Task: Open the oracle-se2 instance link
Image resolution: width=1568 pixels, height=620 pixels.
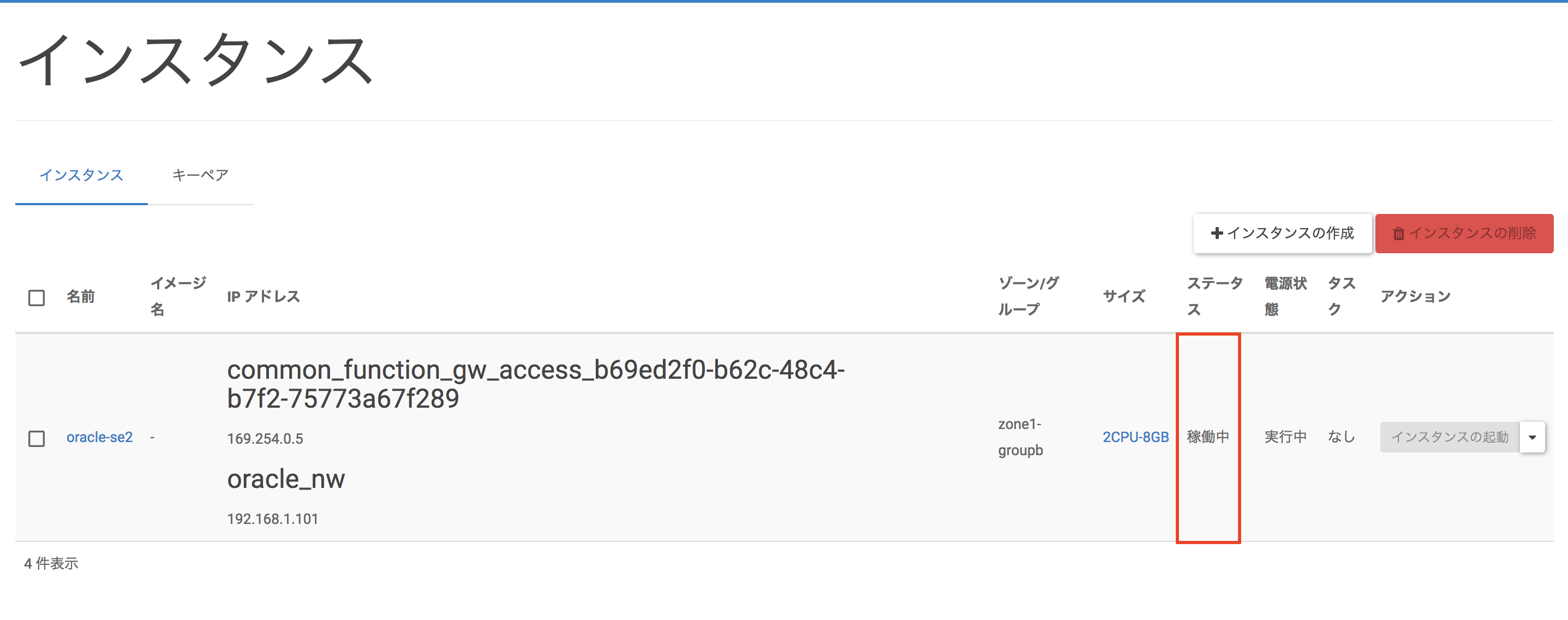Action: pyautogui.click(x=99, y=437)
